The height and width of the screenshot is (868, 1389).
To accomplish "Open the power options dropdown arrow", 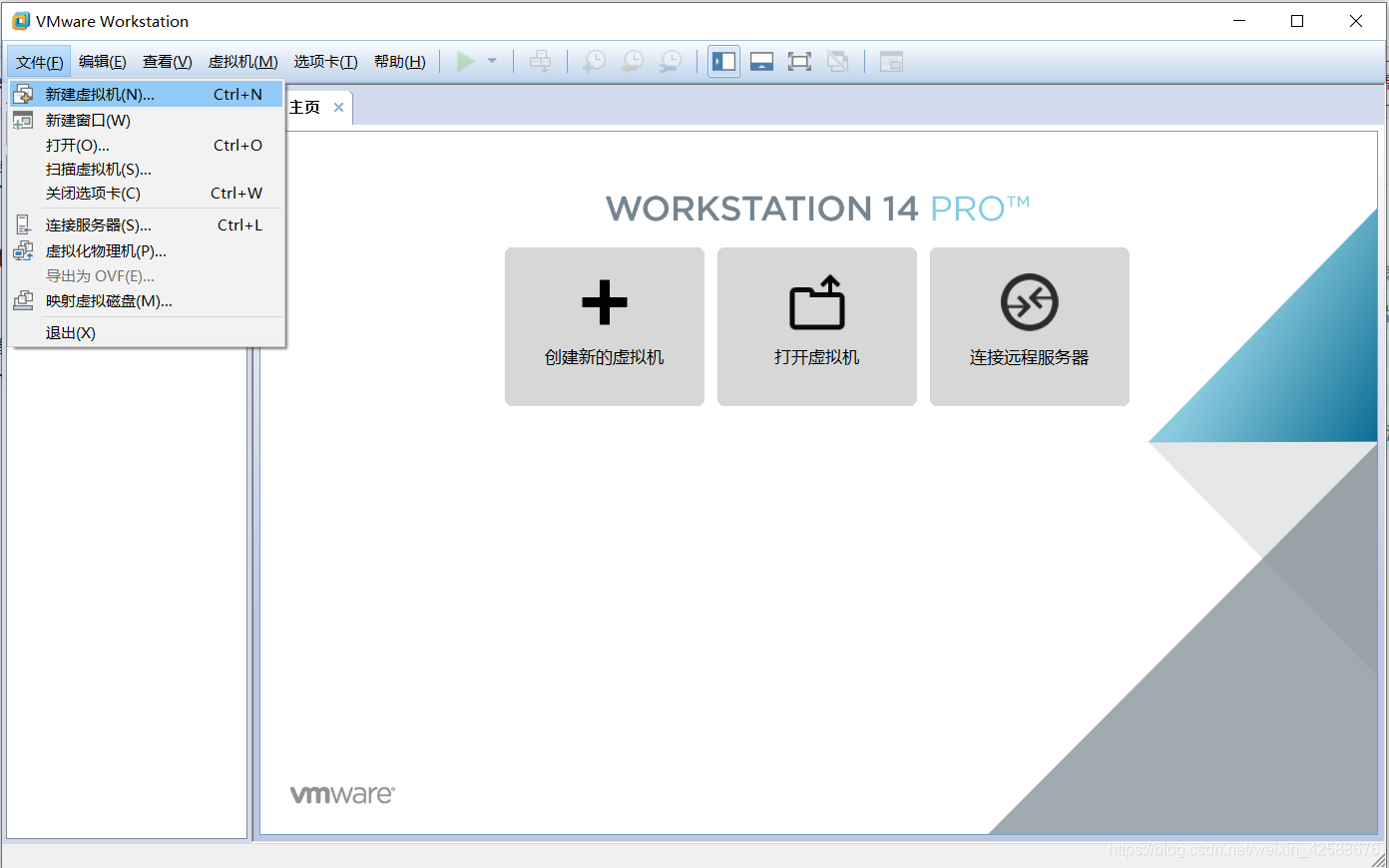I will [x=492, y=62].
